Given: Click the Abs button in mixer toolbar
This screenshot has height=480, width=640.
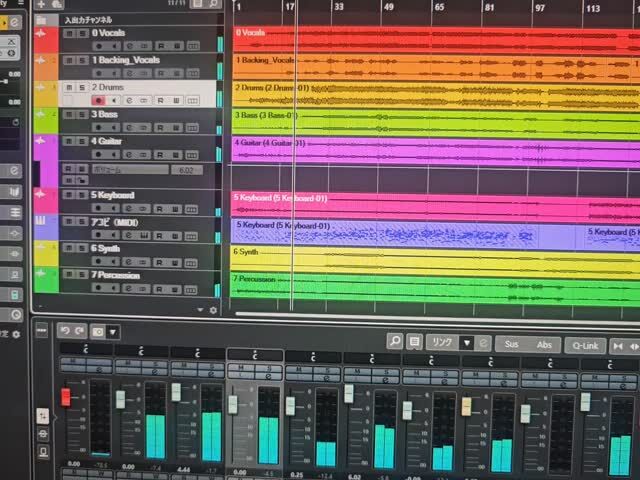Looking at the screenshot, I should click(x=544, y=345).
